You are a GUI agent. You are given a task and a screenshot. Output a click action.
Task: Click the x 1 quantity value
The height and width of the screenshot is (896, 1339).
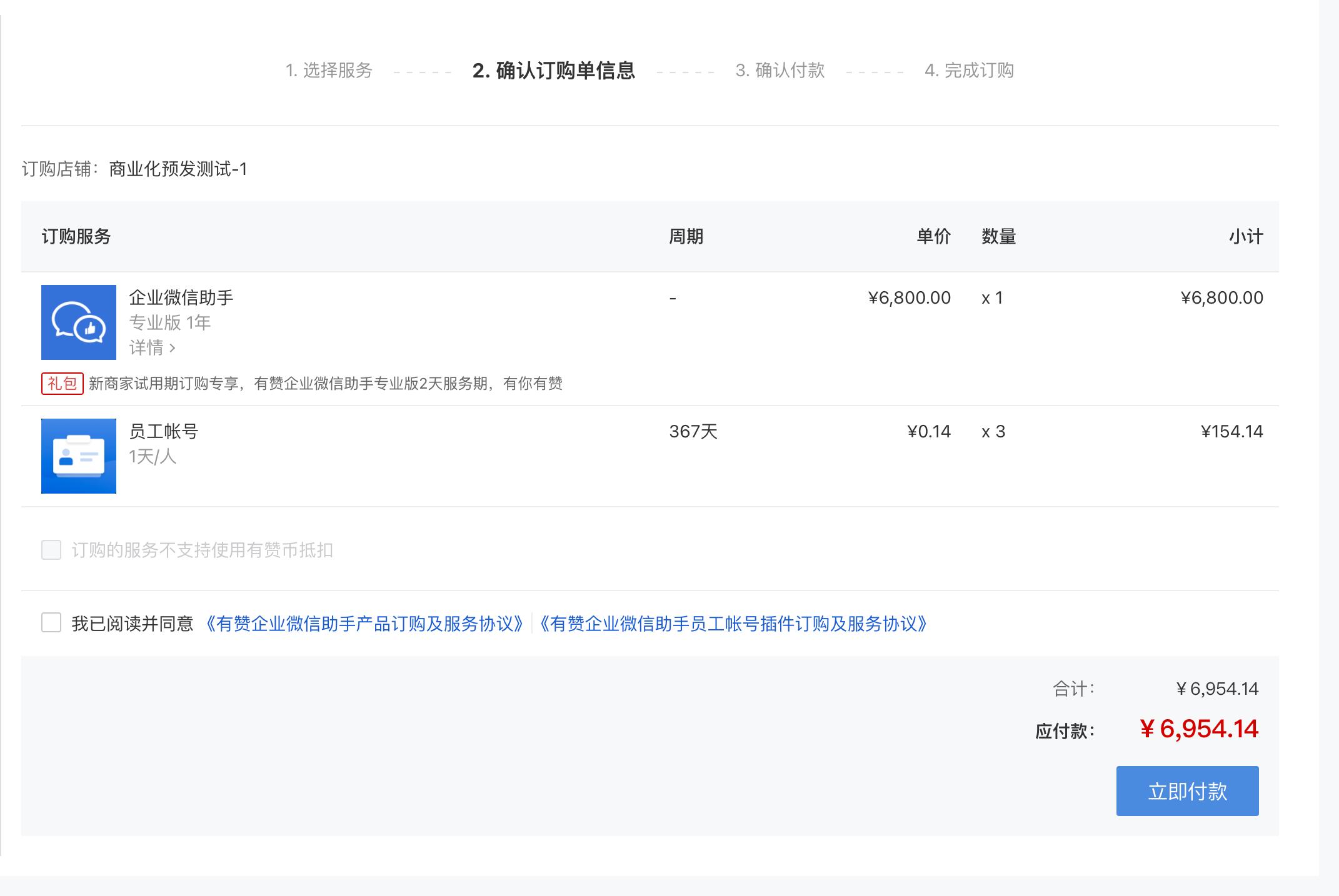[x=992, y=298]
